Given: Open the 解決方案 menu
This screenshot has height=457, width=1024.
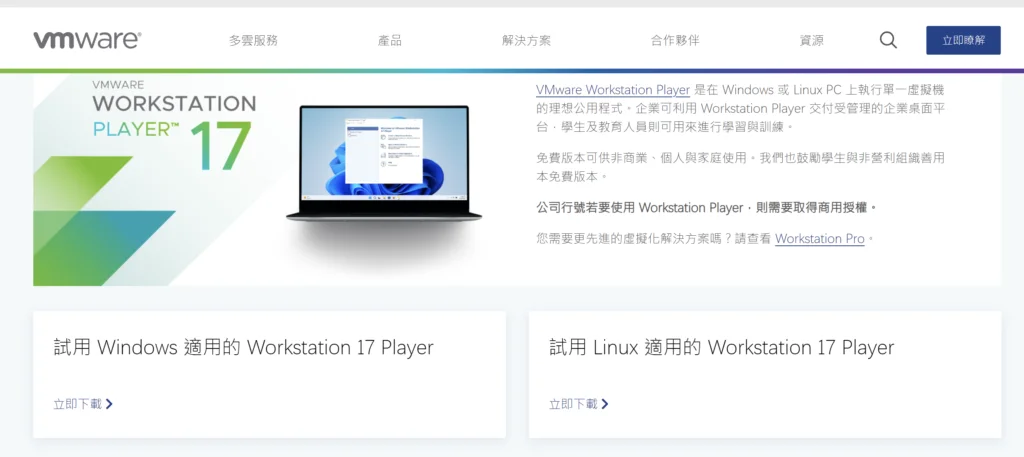Looking at the screenshot, I should [x=526, y=40].
